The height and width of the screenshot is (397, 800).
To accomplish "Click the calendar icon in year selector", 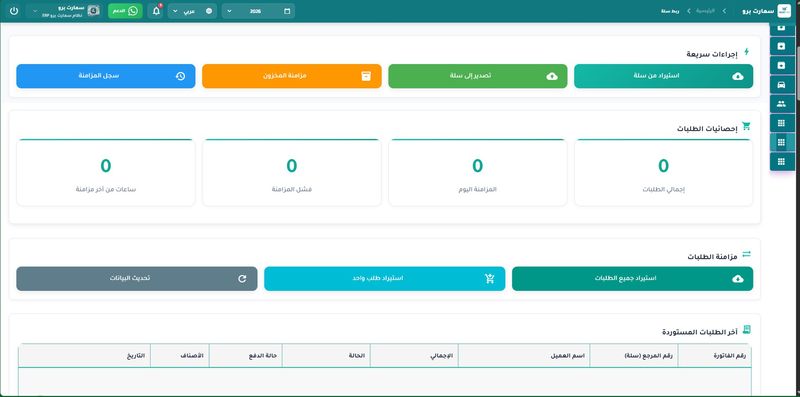I will pos(287,11).
